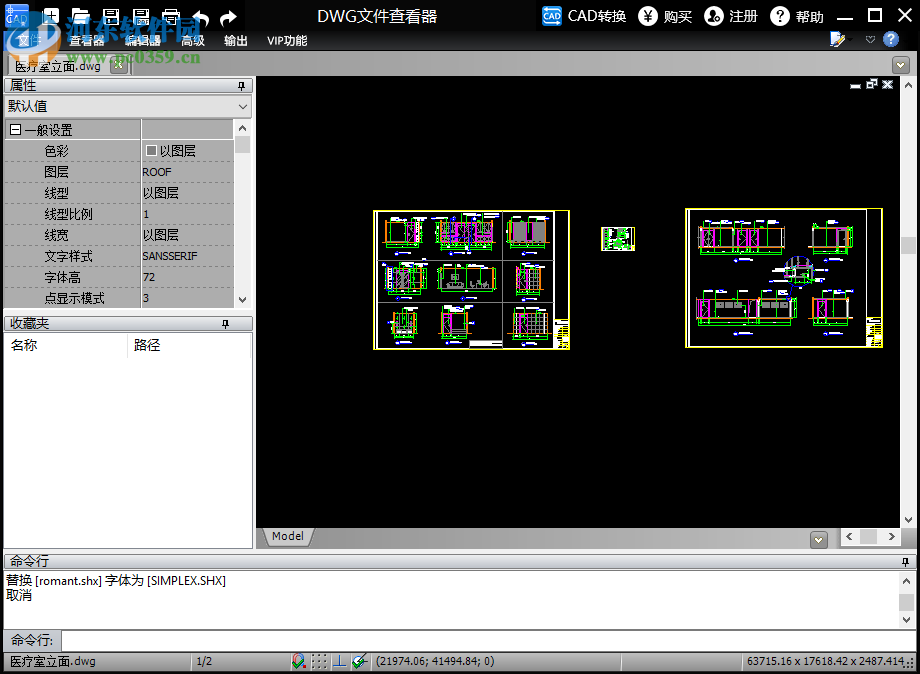Viewport: 920px width, 674px height.
Task: Pin the 属性 properties panel
Action: click(x=241, y=86)
